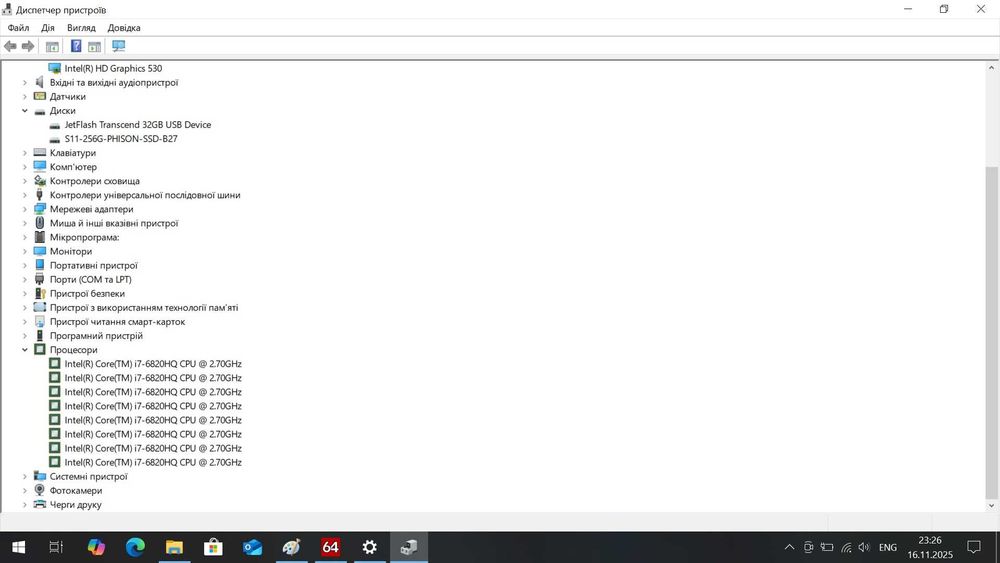
Task: Open the Файл menu
Action: 18,27
